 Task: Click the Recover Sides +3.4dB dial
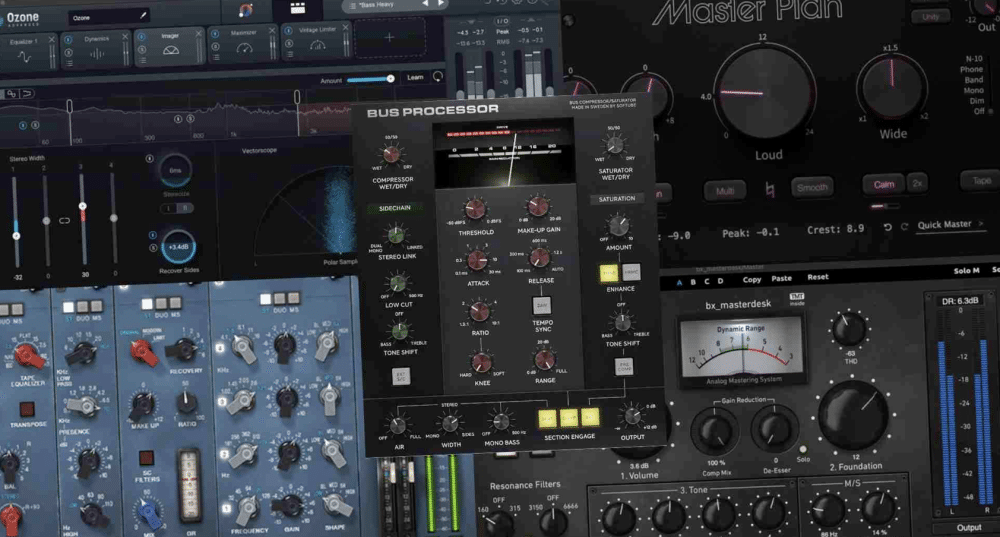(180, 246)
